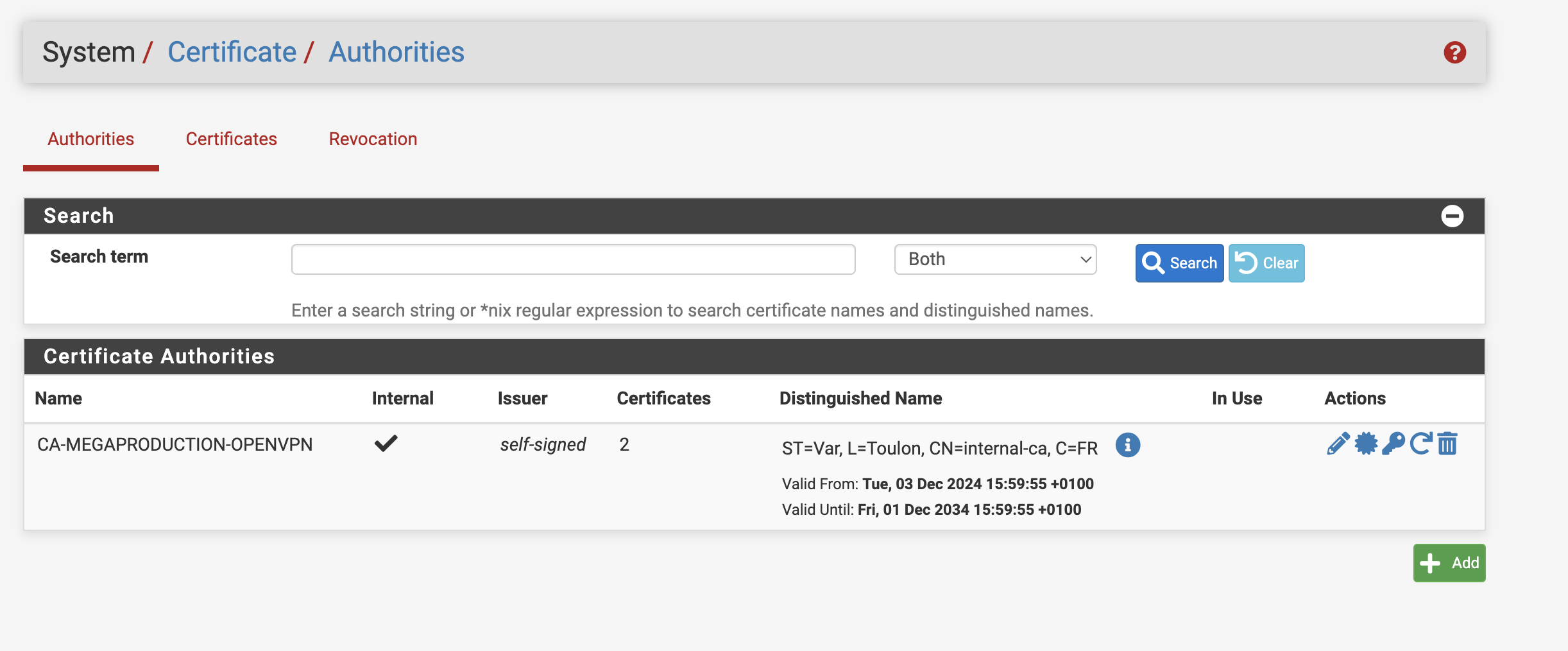Screen dimensions: 1568x651
Task: Renew the CA with the circular arrow icon
Action: coord(1420,444)
